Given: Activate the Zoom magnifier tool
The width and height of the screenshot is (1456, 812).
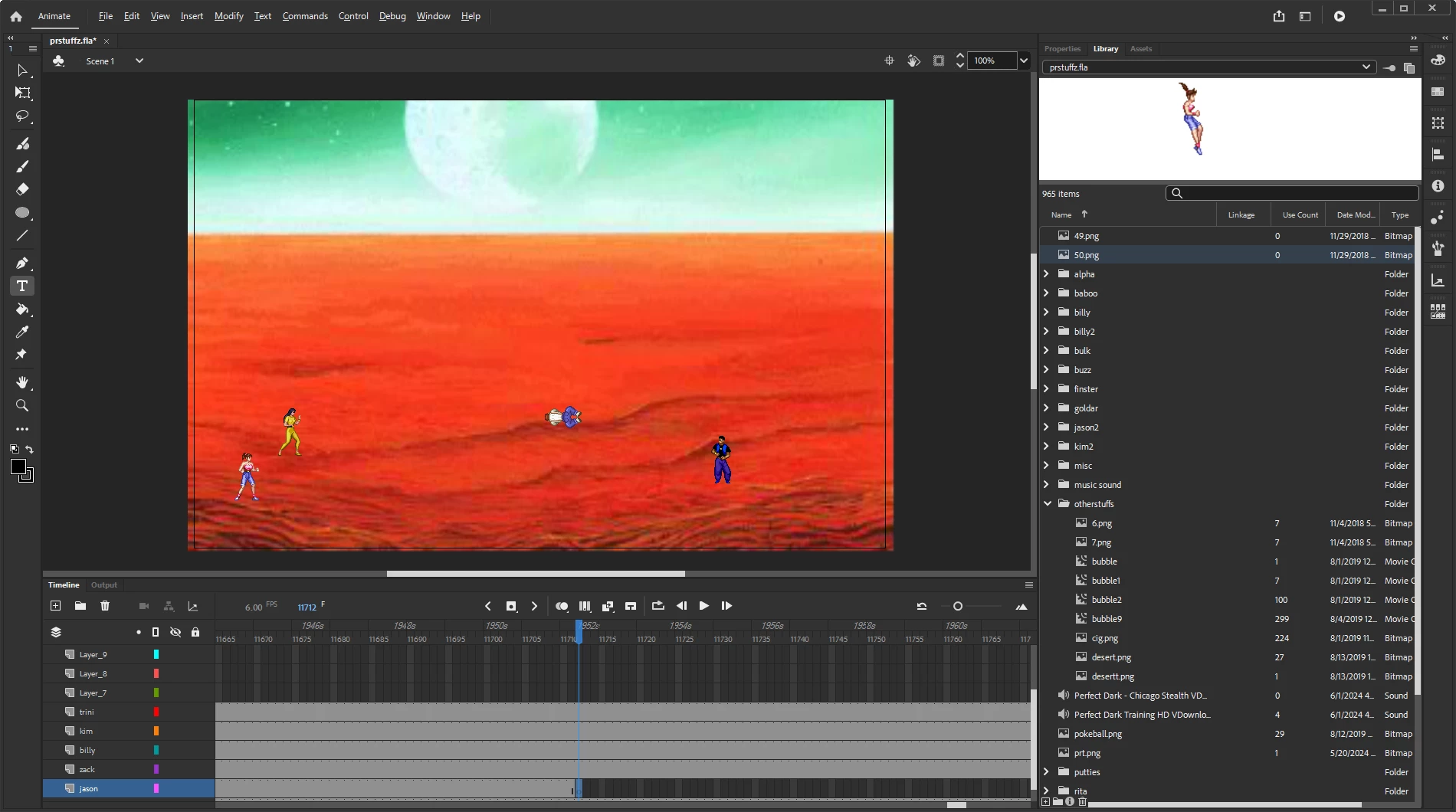Looking at the screenshot, I should [22, 405].
